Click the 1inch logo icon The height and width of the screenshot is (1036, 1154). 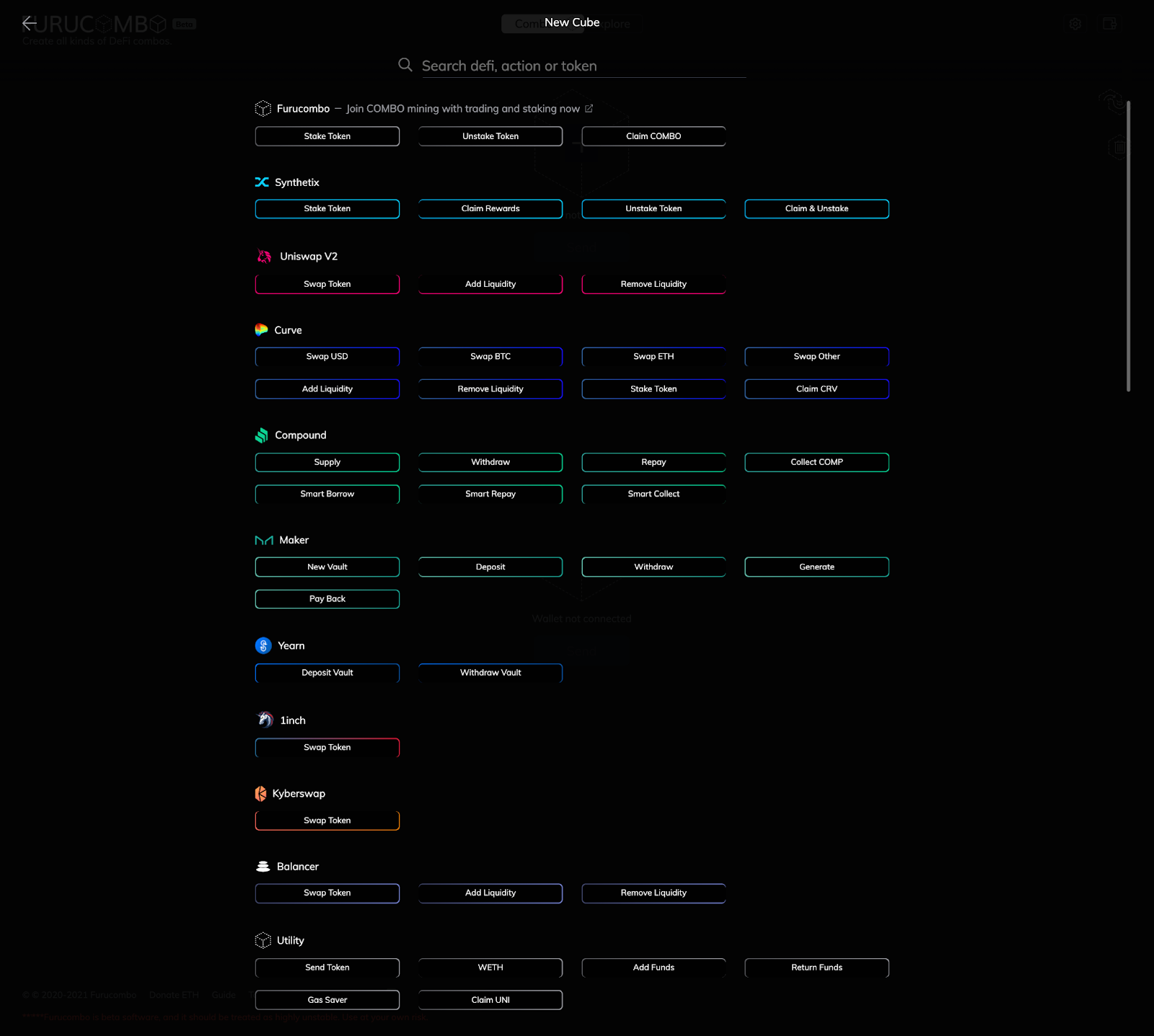tap(265, 720)
